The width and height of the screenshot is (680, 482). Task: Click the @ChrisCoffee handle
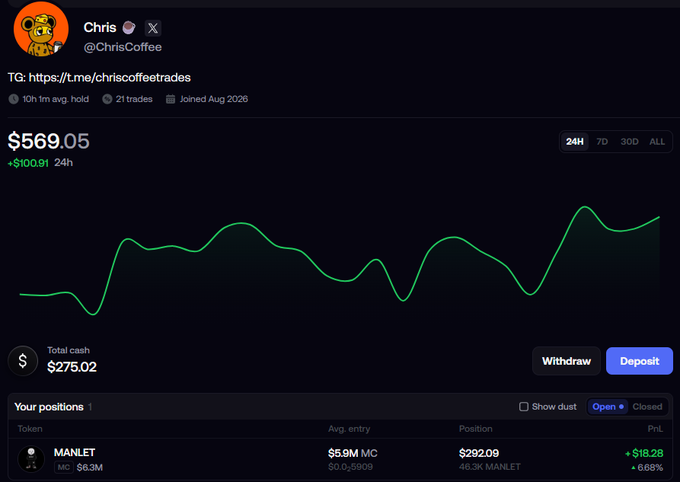123,47
